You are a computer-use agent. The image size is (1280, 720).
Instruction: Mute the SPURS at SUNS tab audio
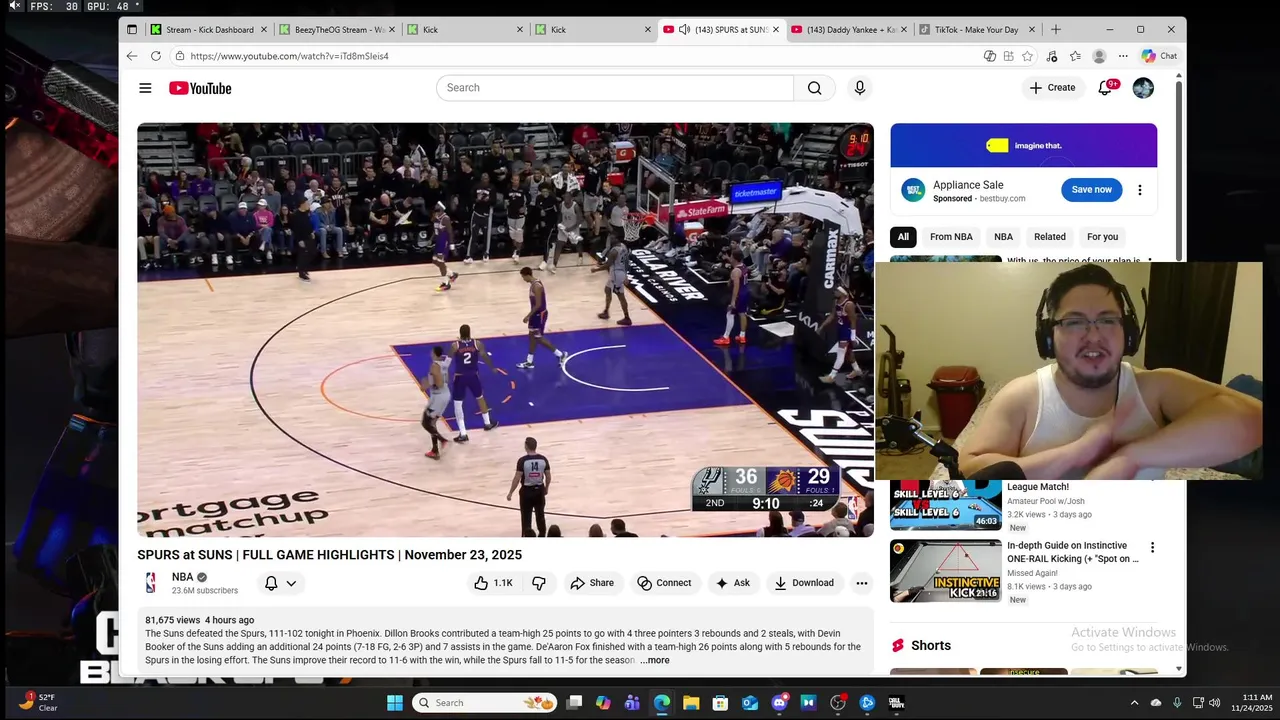click(684, 30)
